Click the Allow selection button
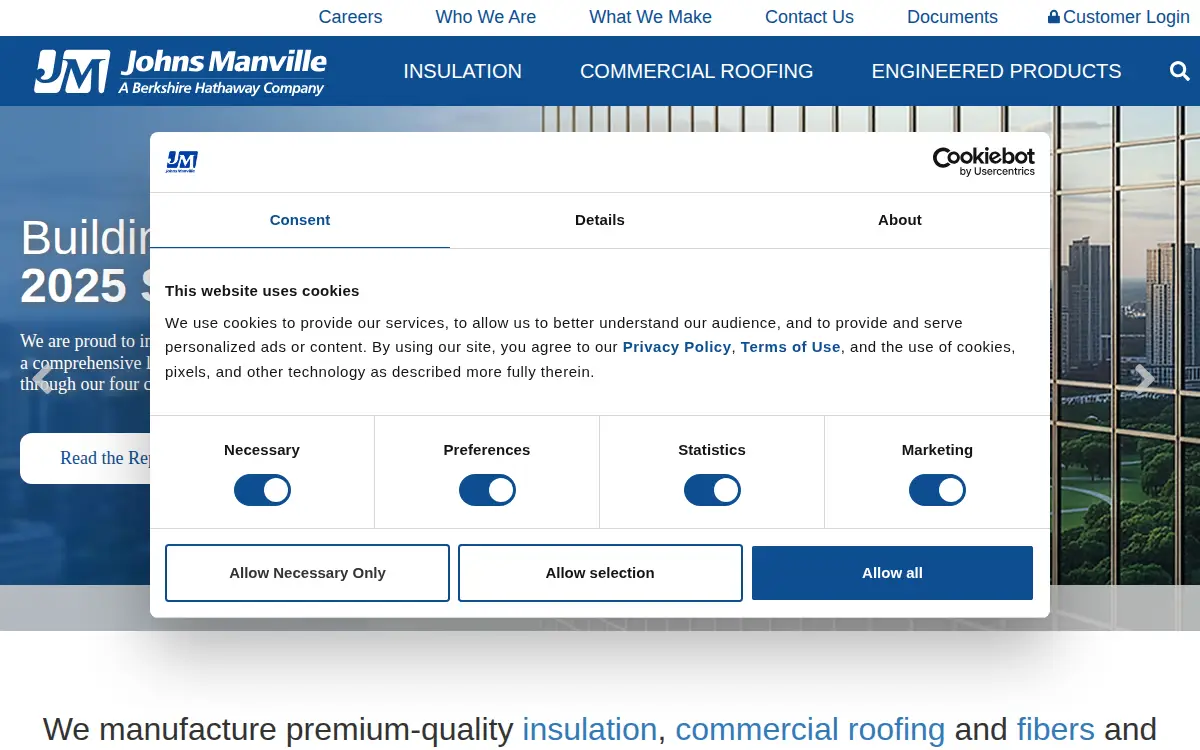Screen dimensions: 1200x750 click(x=600, y=573)
